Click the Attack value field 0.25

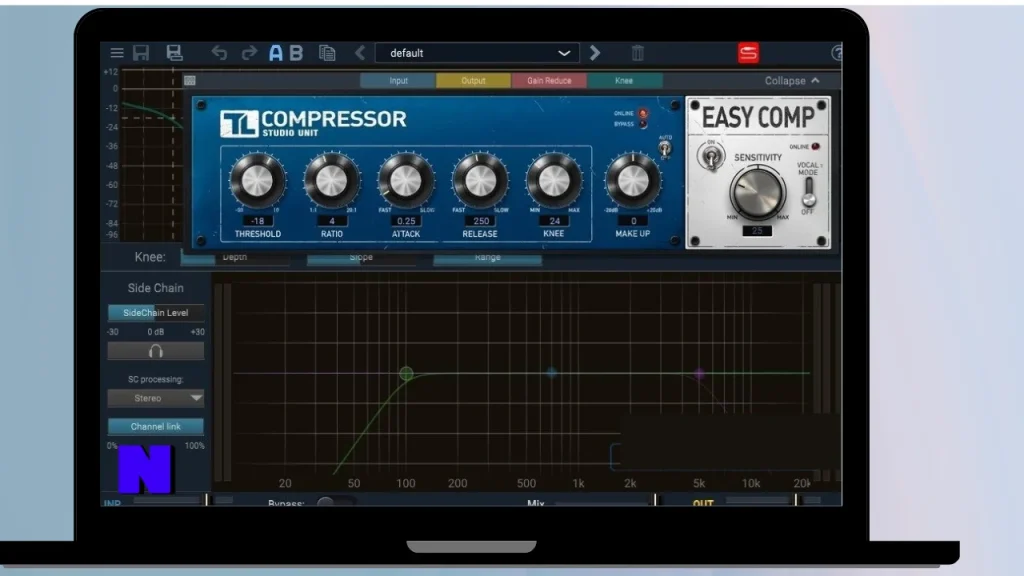406,221
